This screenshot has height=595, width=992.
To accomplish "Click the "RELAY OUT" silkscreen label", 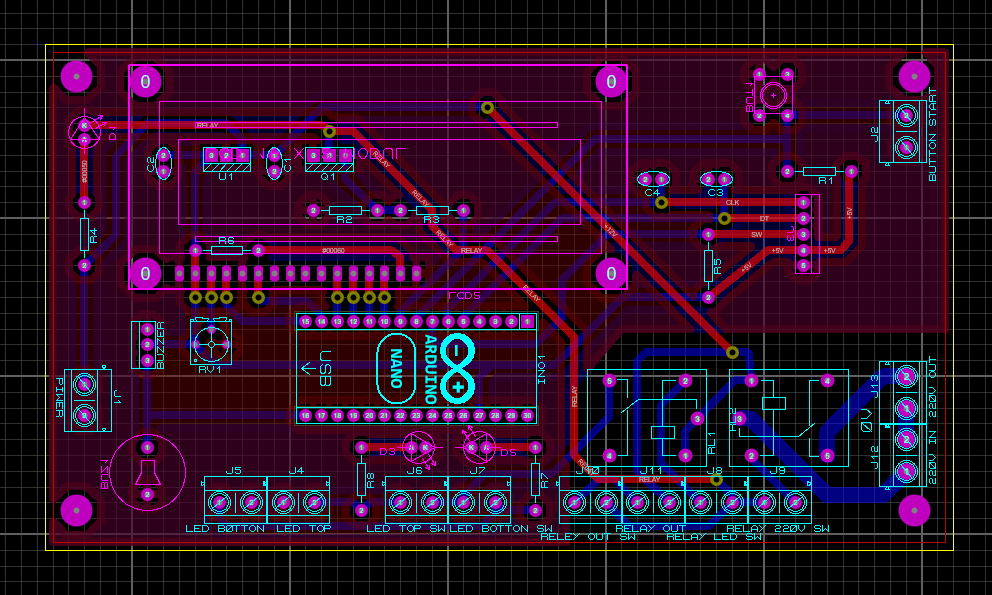I will tap(651, 529).
